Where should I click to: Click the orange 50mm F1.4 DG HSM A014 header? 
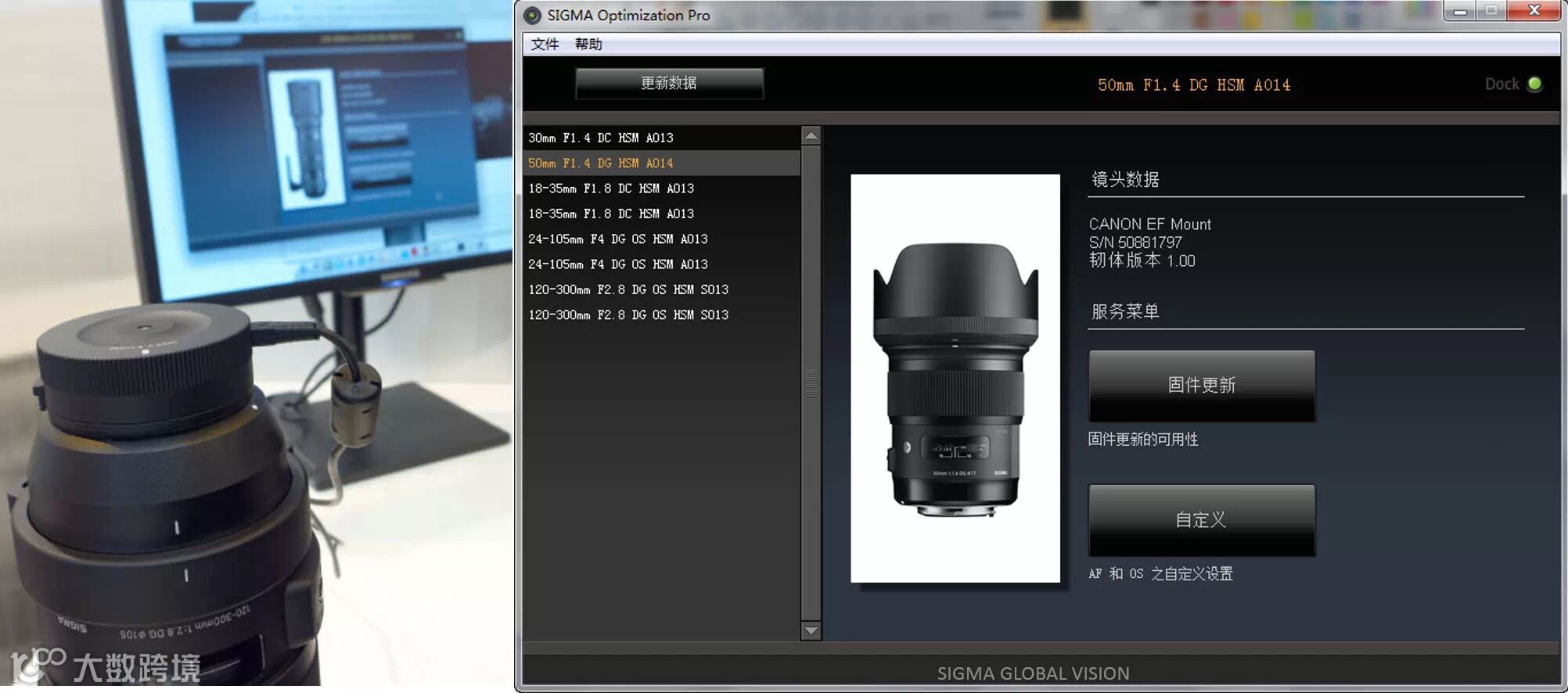(1194, 84)
